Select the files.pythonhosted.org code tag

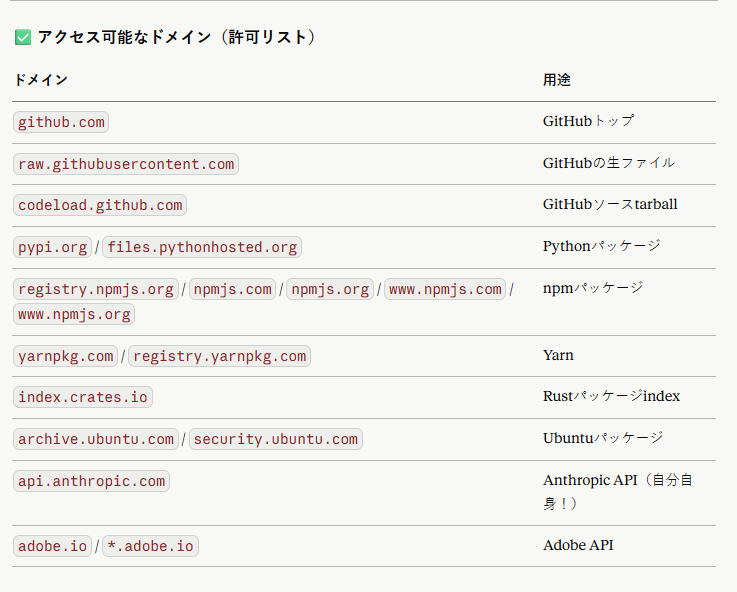click(202, 247)
